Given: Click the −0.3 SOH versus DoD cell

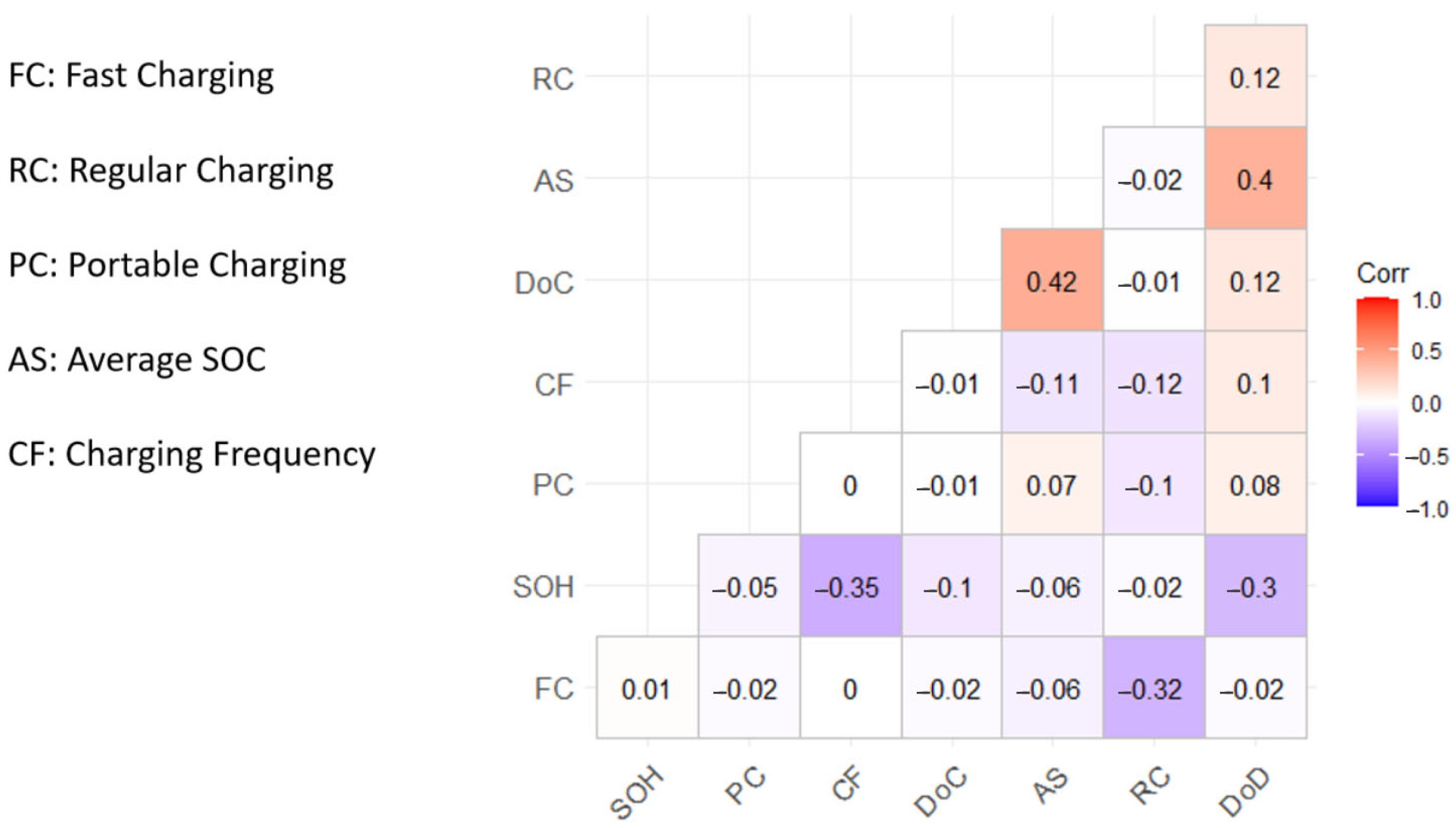Looking at the screenshot, I should pyautogui.click(x=1255, y=586).
